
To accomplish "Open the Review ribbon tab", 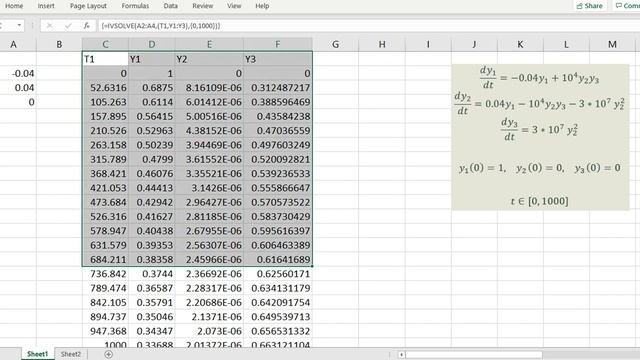I will (202, 6).
